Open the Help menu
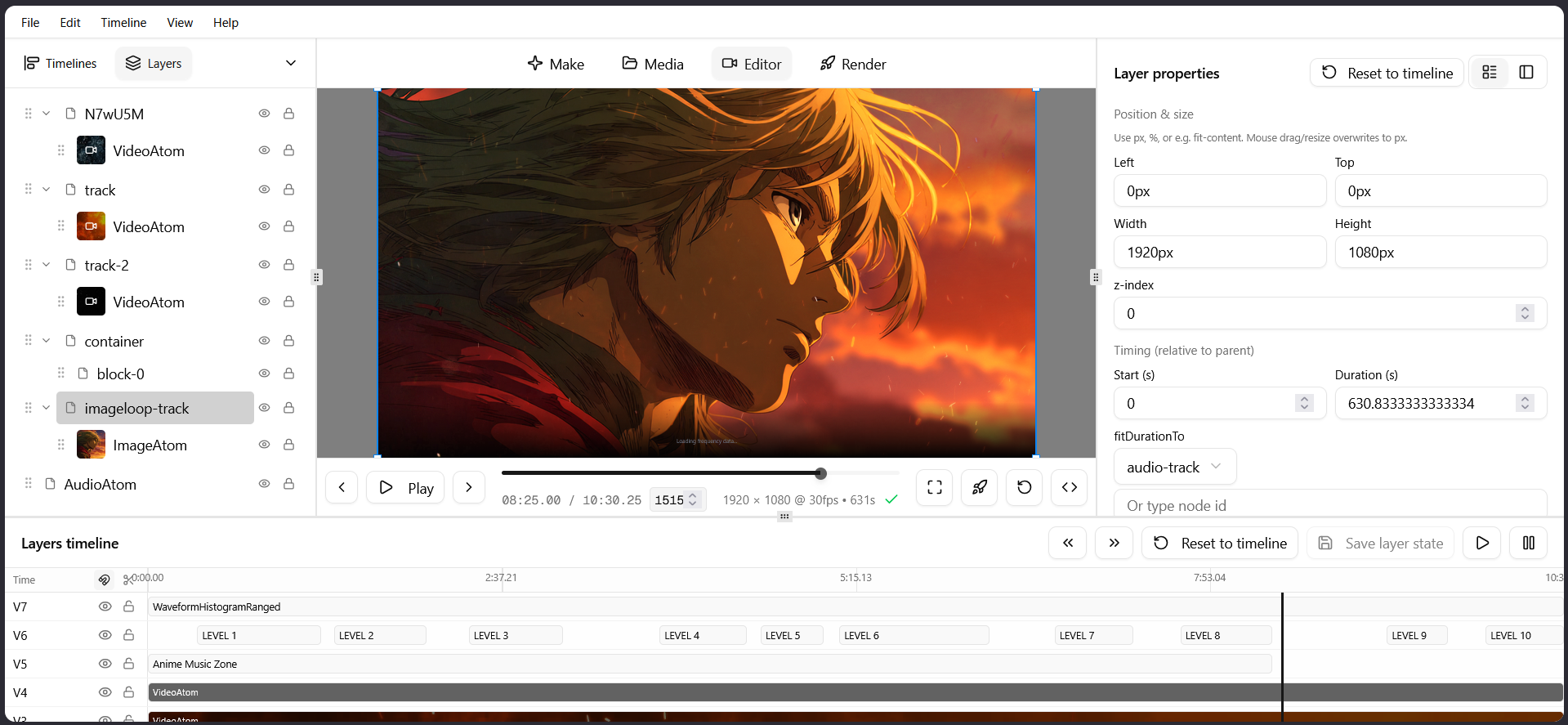1568x725 pixels. pos(226,22)
